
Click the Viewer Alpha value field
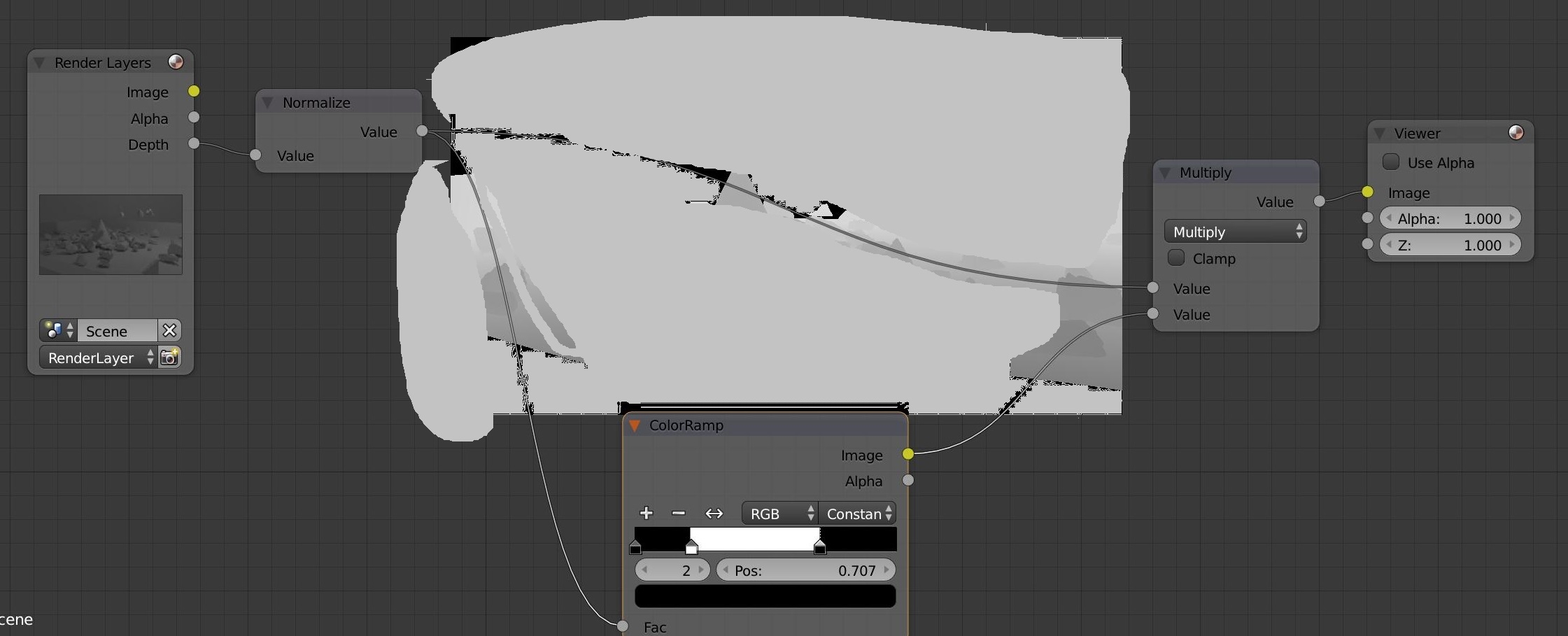[x=1450, y=218]
